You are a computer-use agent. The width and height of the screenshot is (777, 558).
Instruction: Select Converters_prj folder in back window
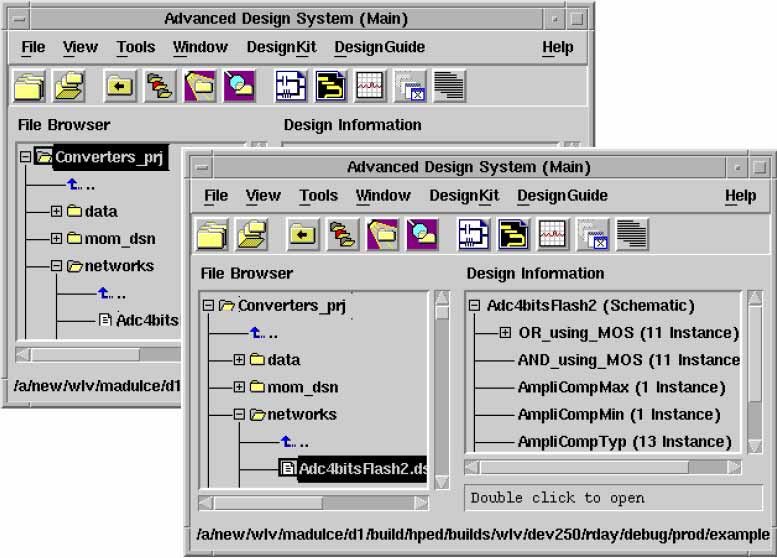(103, 157)
